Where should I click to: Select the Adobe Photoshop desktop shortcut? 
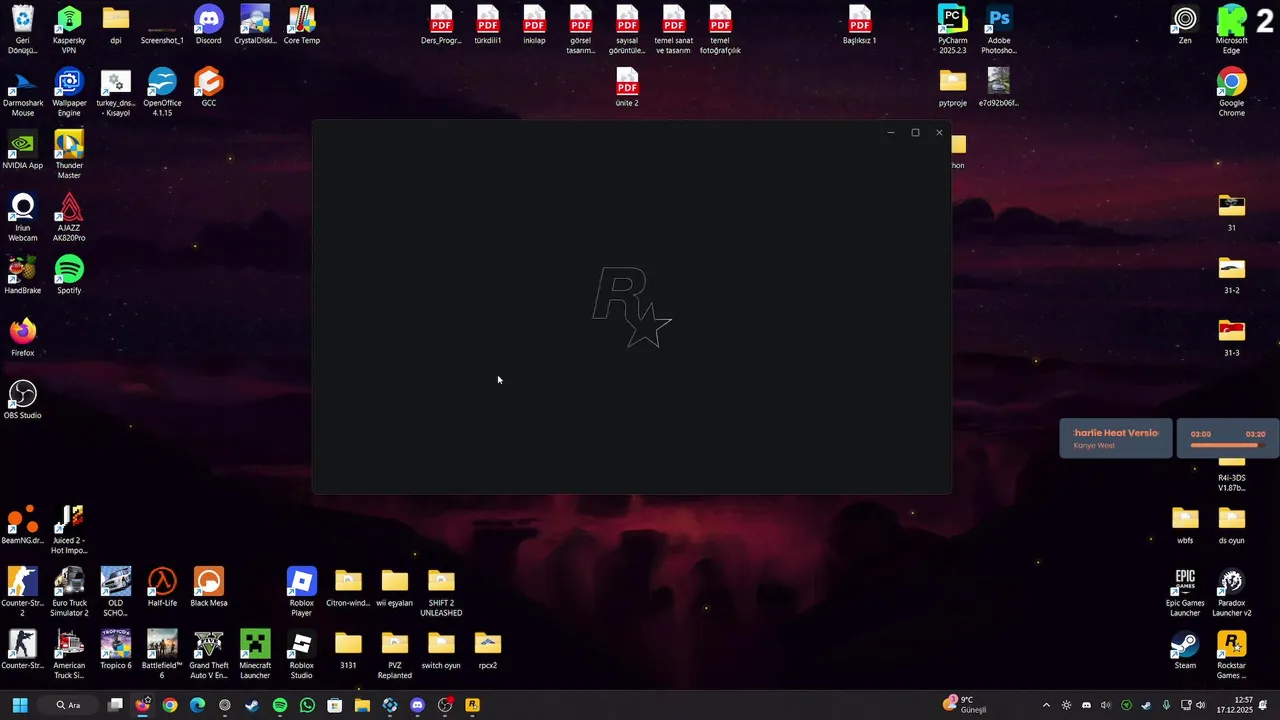tap(998, 29)
